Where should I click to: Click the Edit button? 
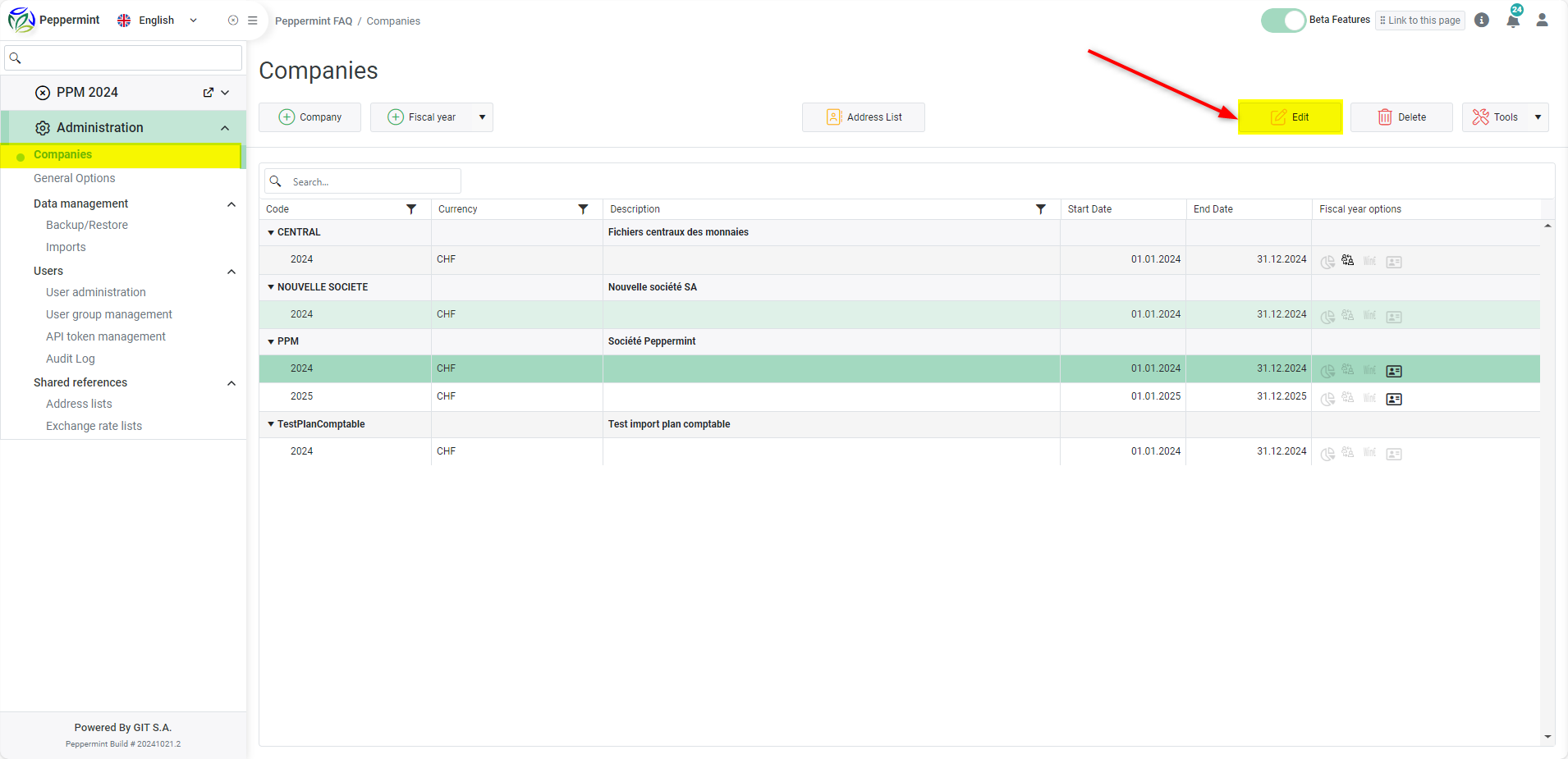pos(1290,117)
